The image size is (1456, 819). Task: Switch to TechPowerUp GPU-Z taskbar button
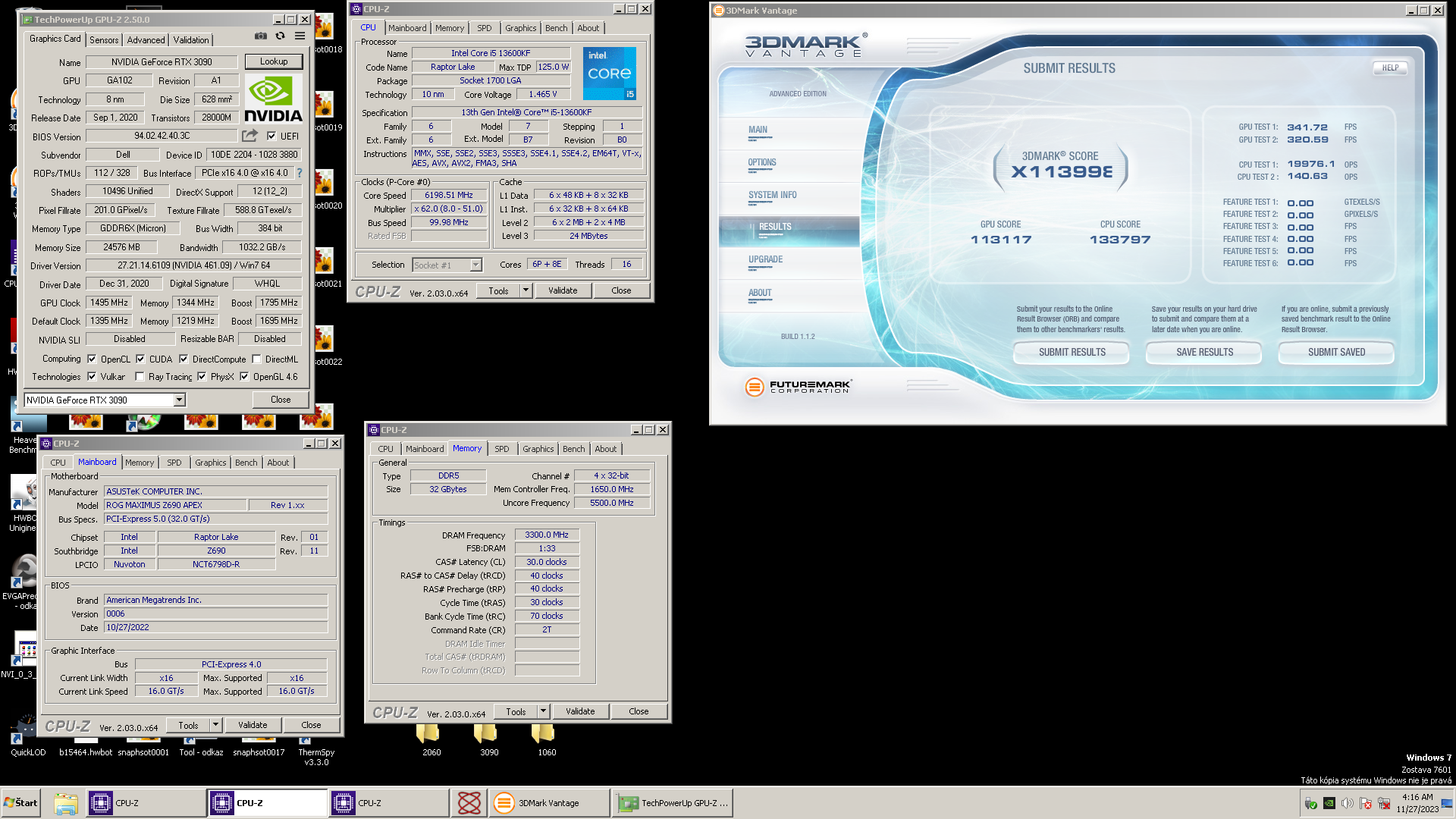point(673,803)
